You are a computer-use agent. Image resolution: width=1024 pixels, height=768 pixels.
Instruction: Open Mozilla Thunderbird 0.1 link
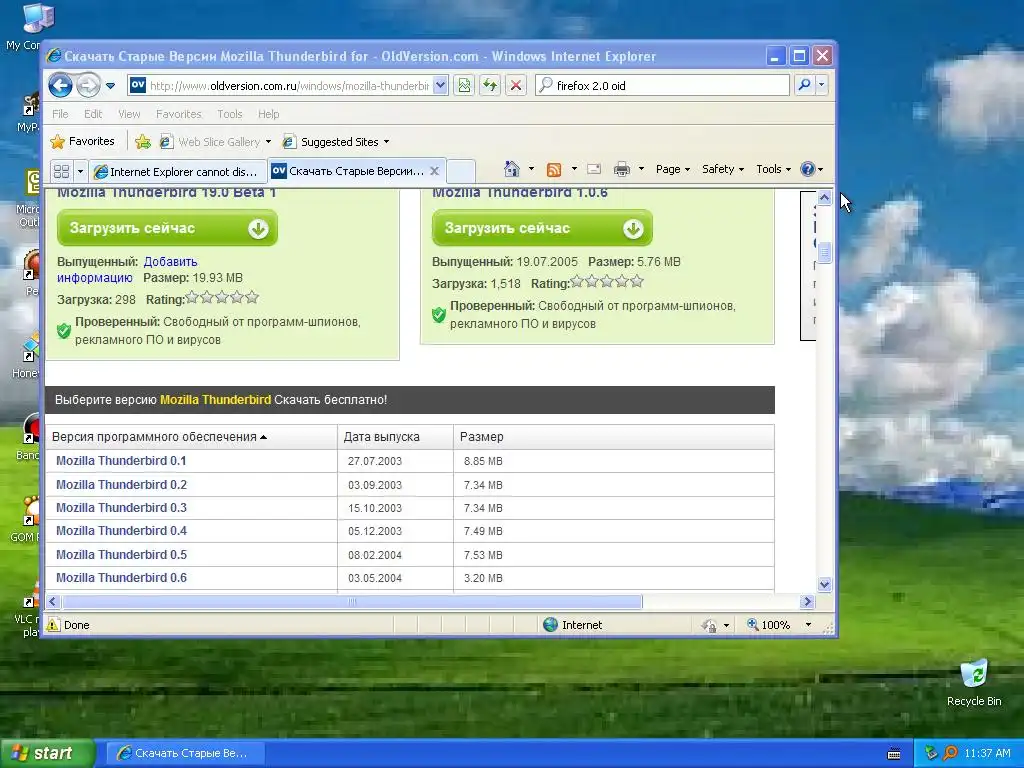click(121, 461)
